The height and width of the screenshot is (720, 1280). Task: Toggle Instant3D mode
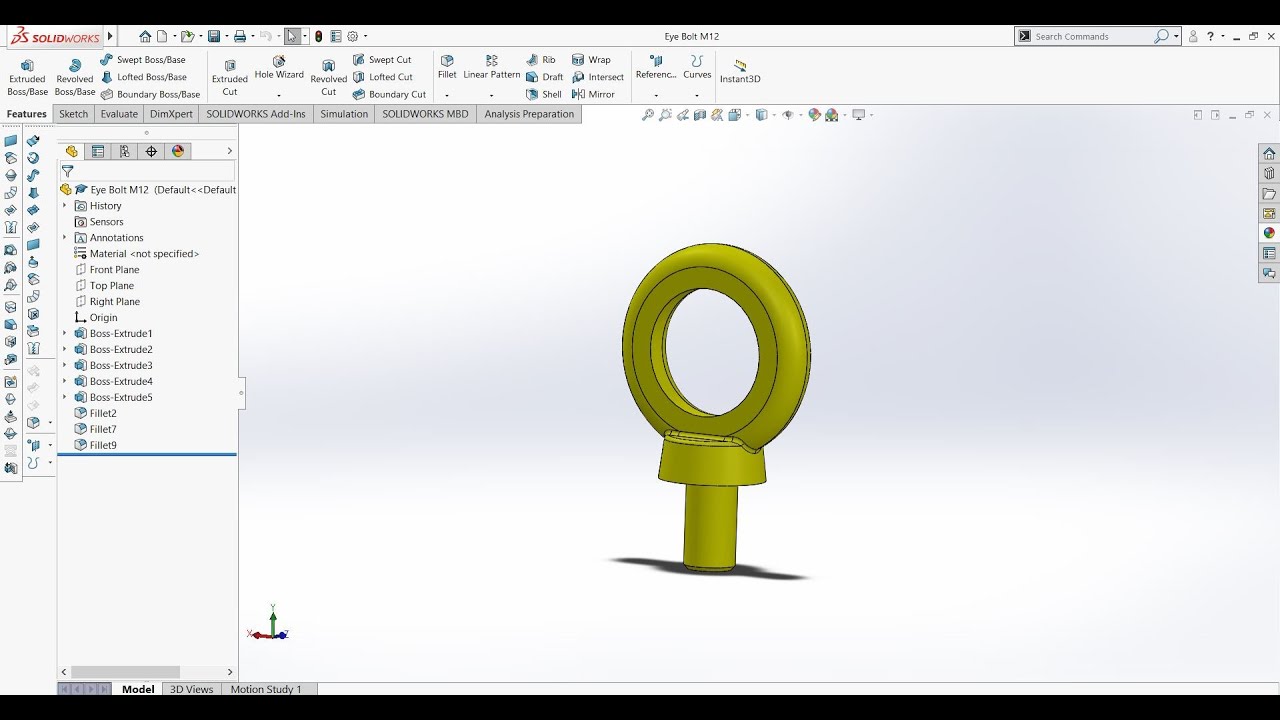(740, 71)
